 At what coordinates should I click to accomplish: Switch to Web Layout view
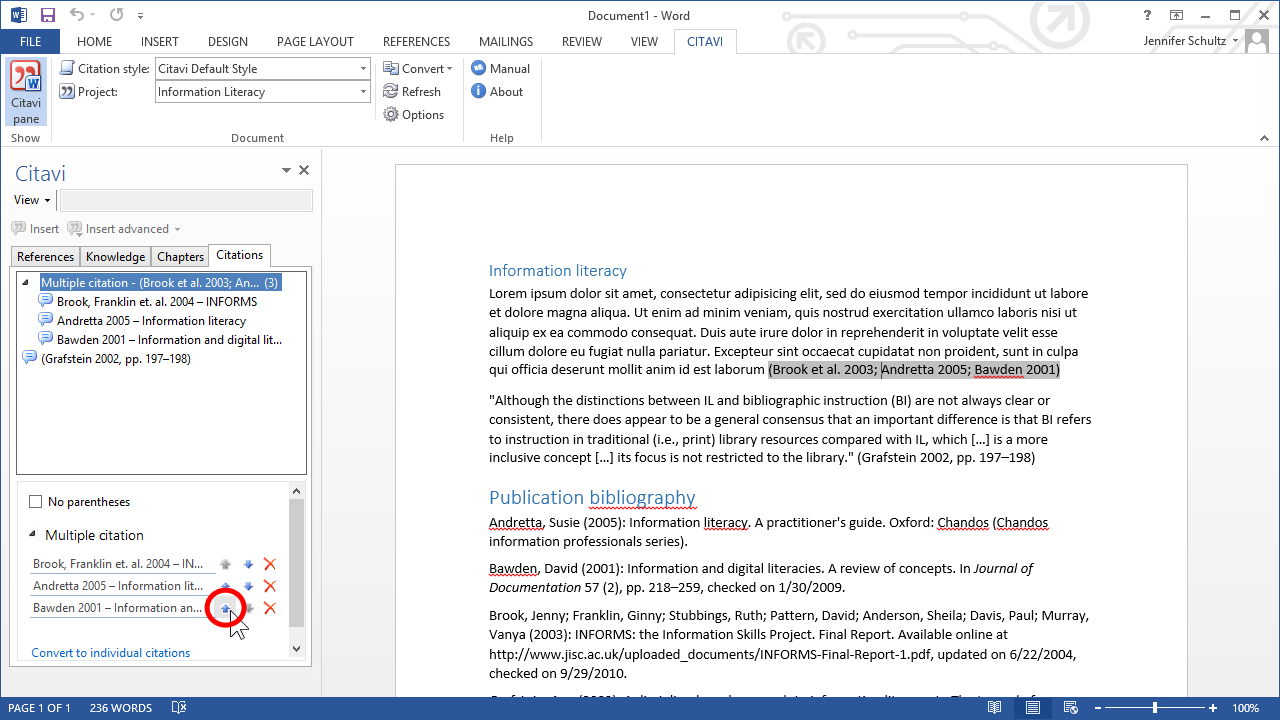point(1069,708)
